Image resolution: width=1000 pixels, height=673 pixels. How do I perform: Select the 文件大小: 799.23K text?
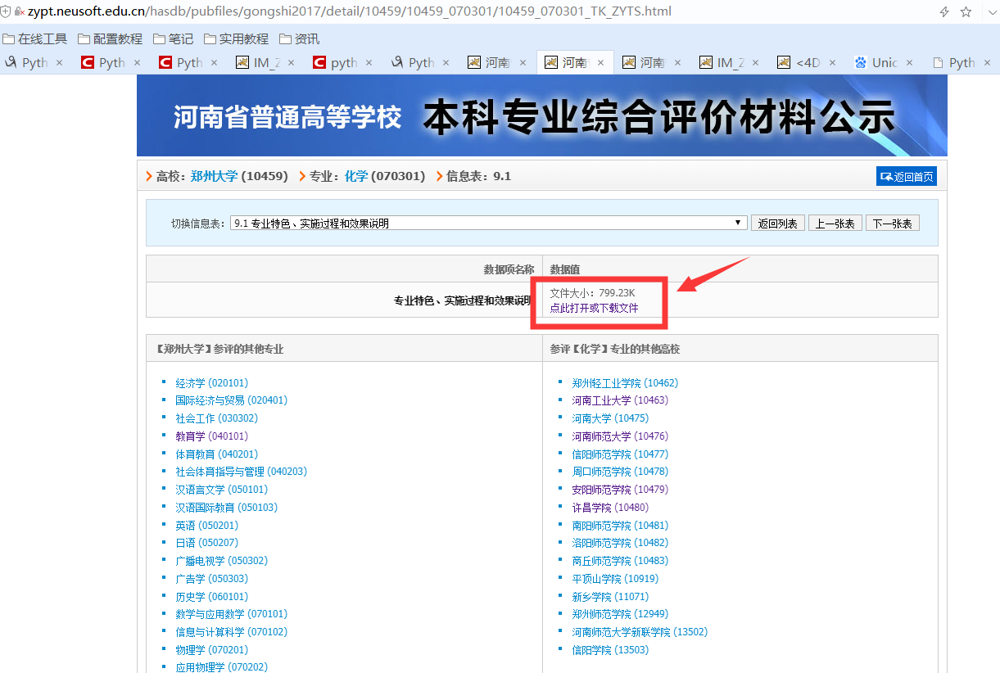592,293
